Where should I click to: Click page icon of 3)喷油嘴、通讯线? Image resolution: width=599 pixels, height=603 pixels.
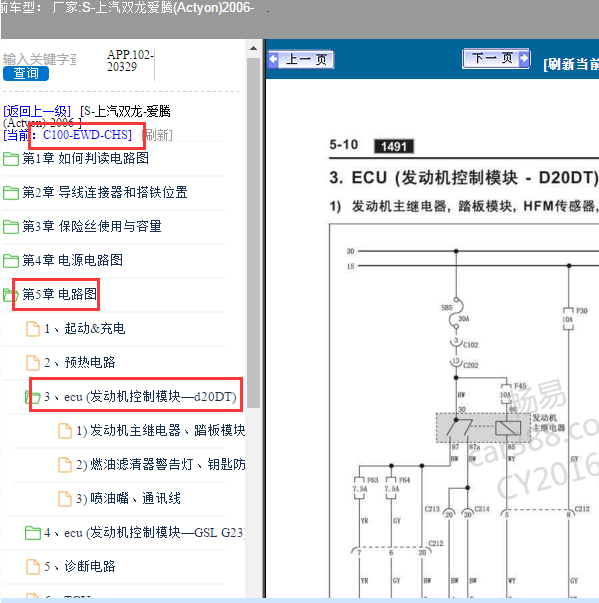[x=65, y=498]
